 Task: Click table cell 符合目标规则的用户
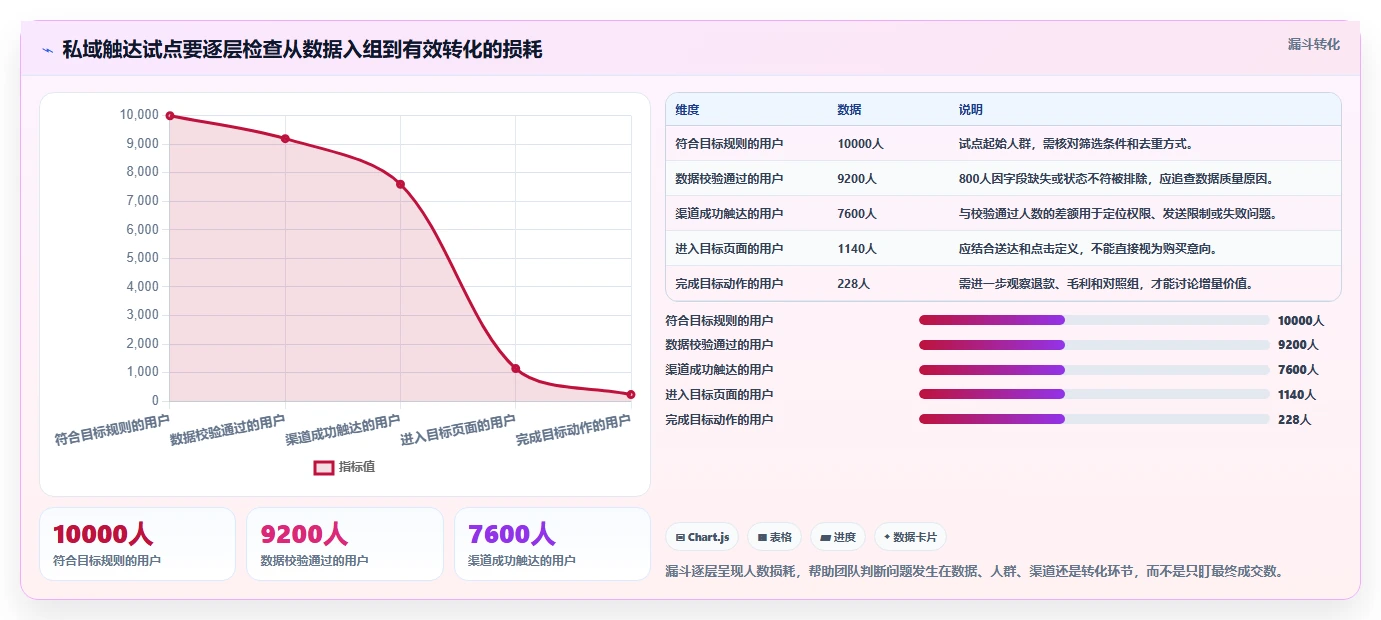[x=729, y=144]
